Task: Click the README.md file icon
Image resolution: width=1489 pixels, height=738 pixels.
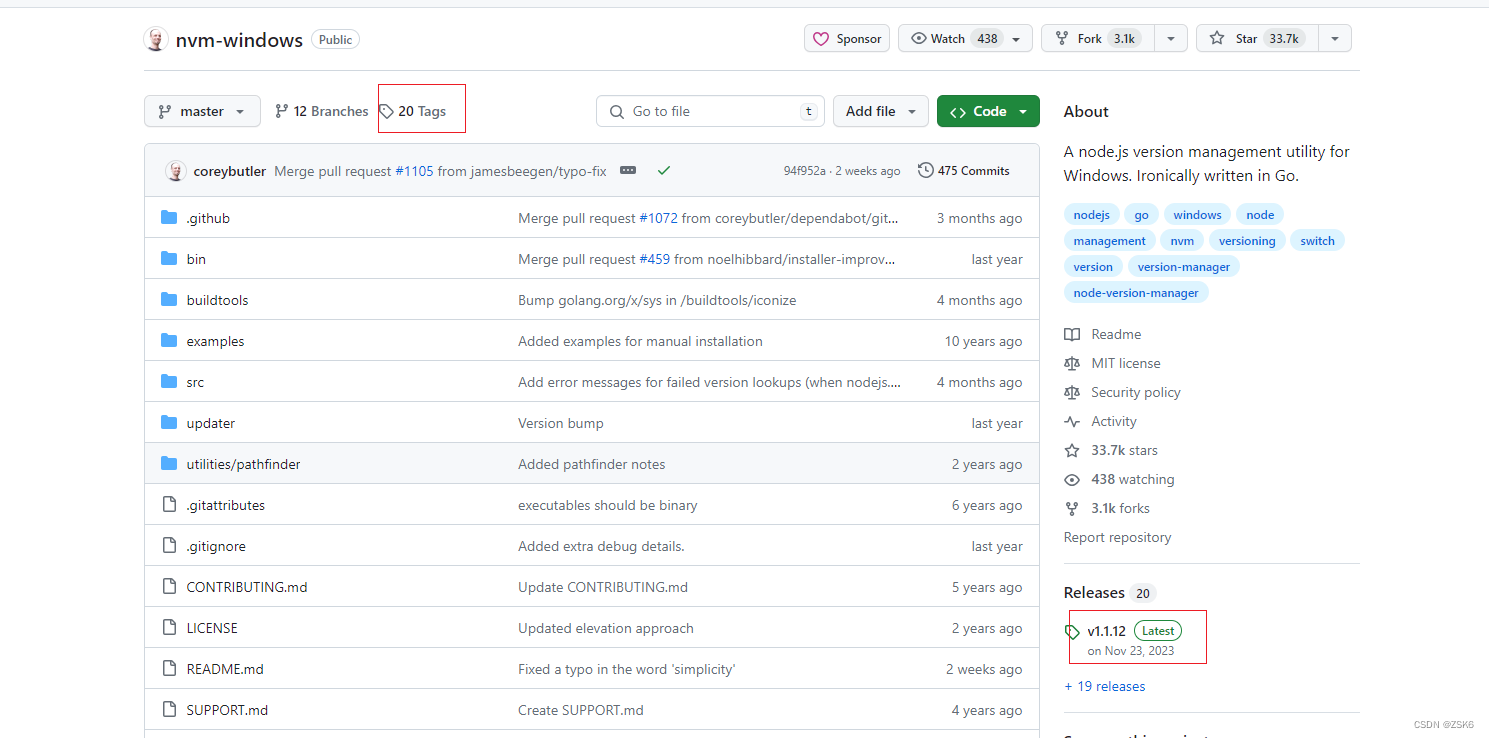Action: (169, 669)
